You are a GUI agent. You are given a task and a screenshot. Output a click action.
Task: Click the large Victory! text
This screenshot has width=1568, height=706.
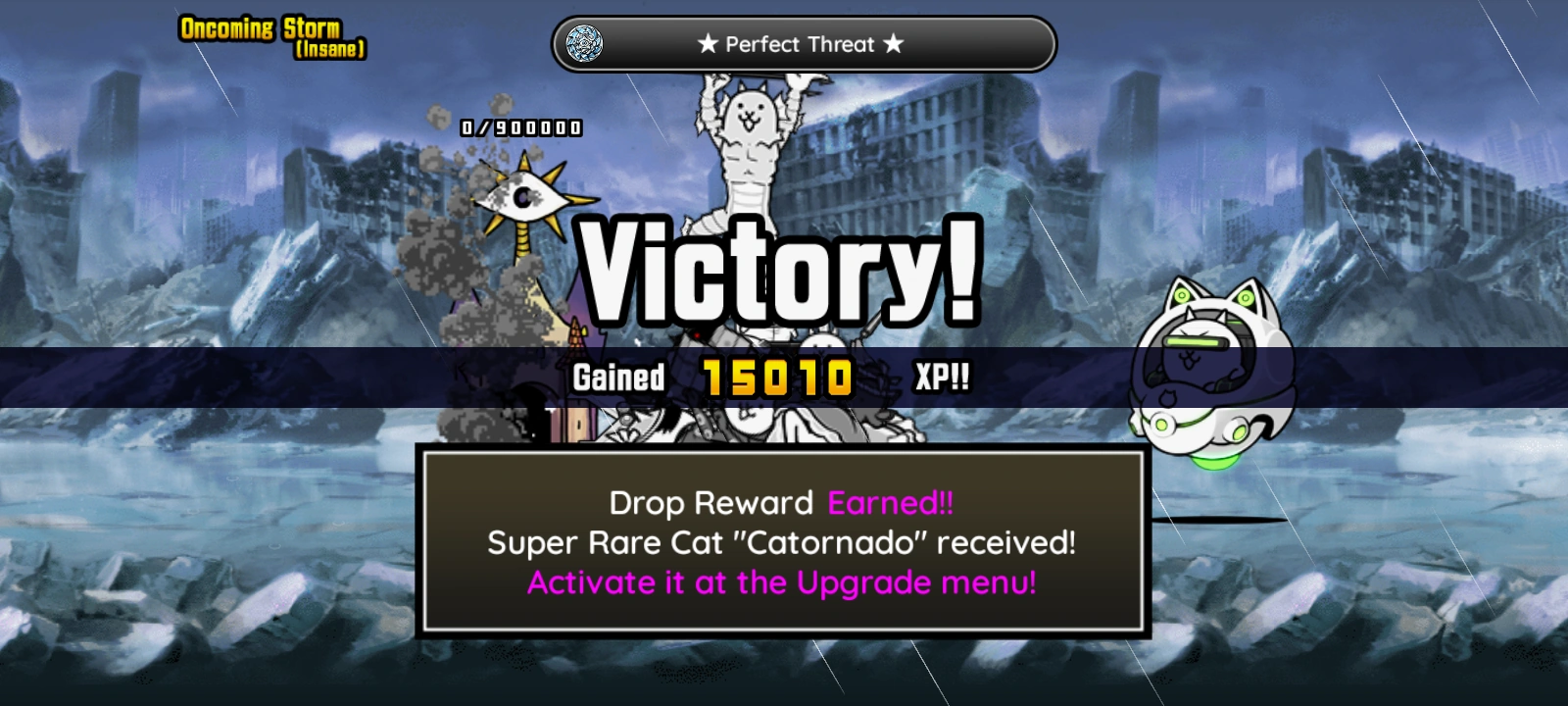click(x=780, y=272)
